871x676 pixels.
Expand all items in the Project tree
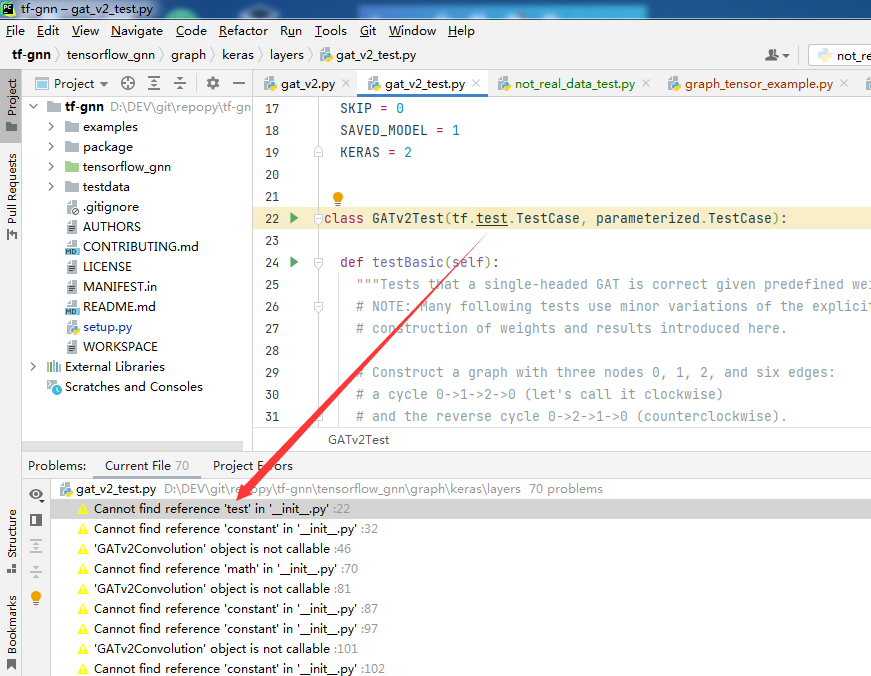(x=154, y=83)
